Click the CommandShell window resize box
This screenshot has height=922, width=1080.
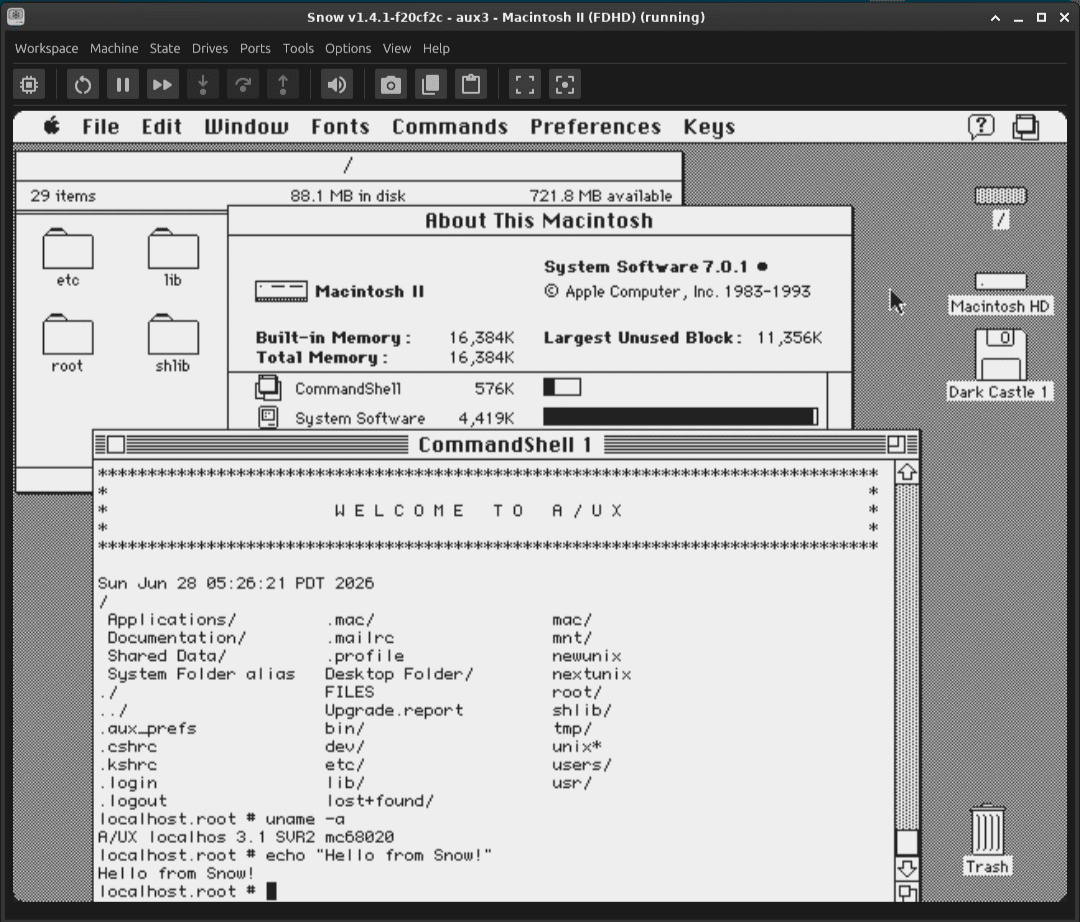pos(907,892)
